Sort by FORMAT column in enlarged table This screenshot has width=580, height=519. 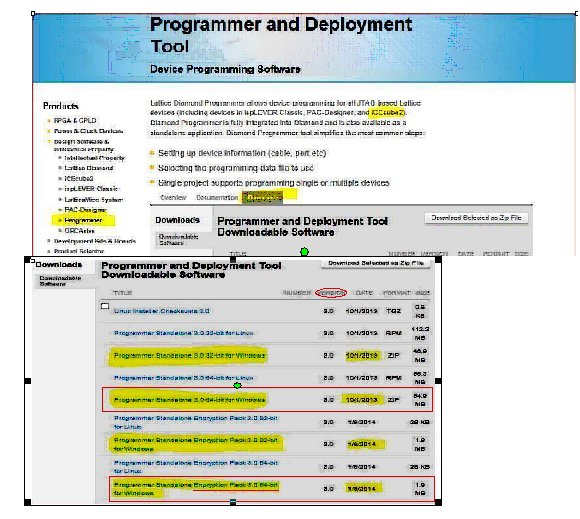397,293
